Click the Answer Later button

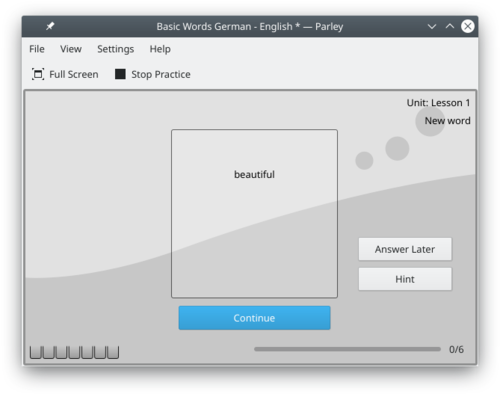click(405, 249)
